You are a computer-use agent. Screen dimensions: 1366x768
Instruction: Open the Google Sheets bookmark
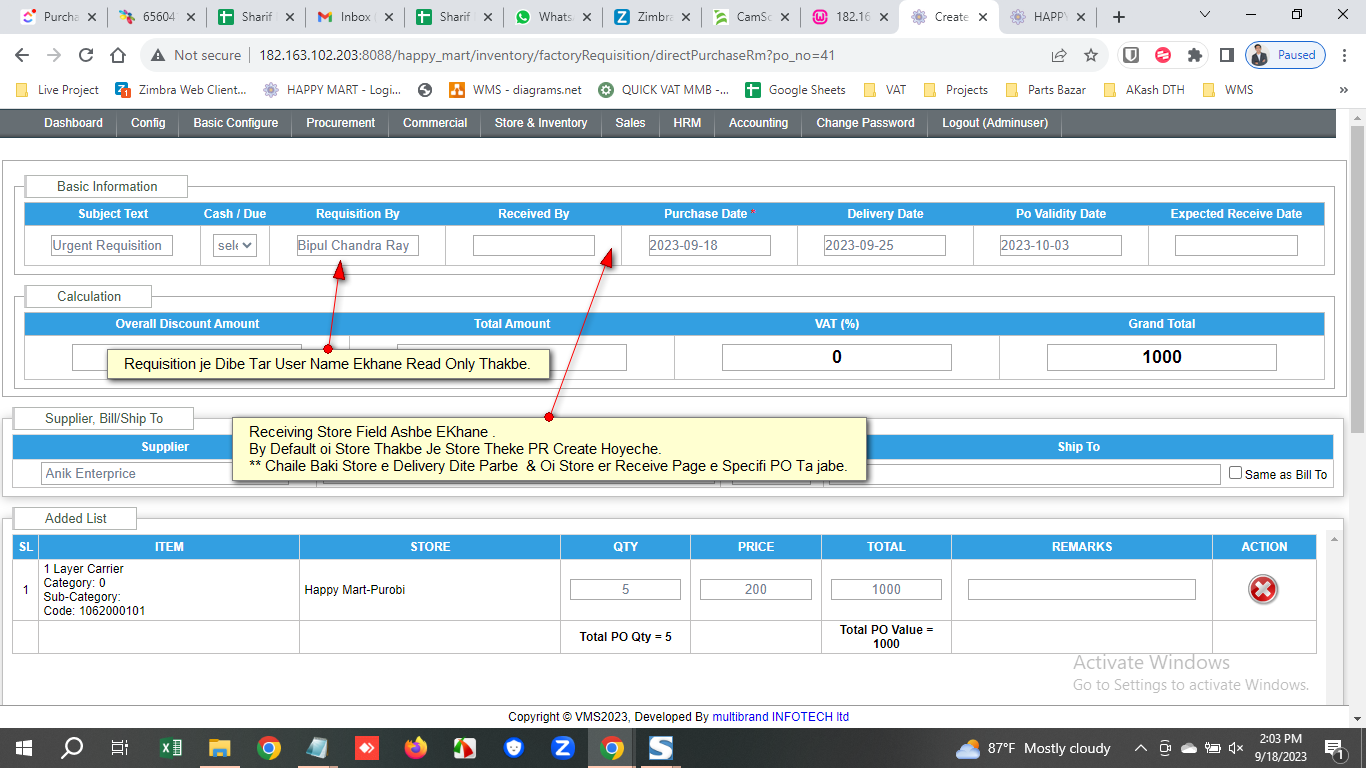click(x=795, y=90)
